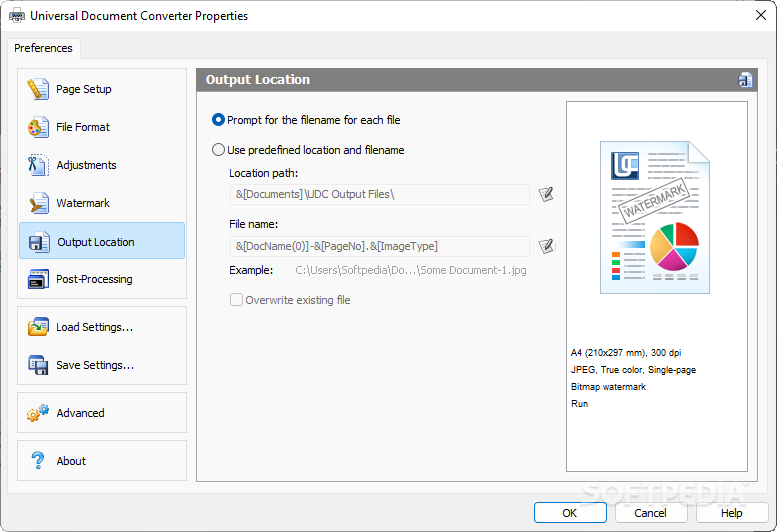Go to the Adjustments section
Viewport: 777px width, 532px height.
pyautogui.click(x=102, y=165)
